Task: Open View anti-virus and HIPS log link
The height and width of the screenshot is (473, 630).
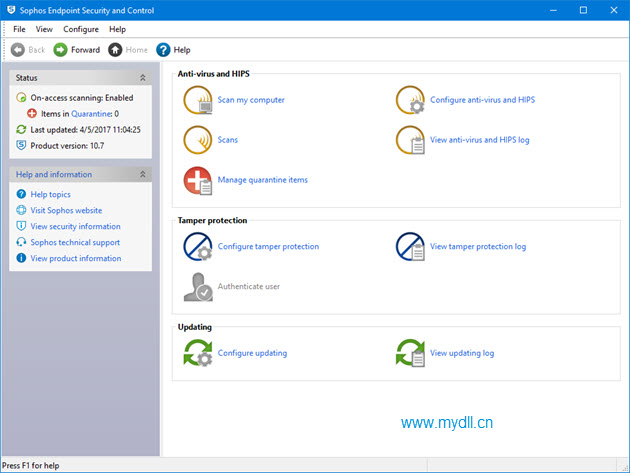Action: [x=480, y=140]
